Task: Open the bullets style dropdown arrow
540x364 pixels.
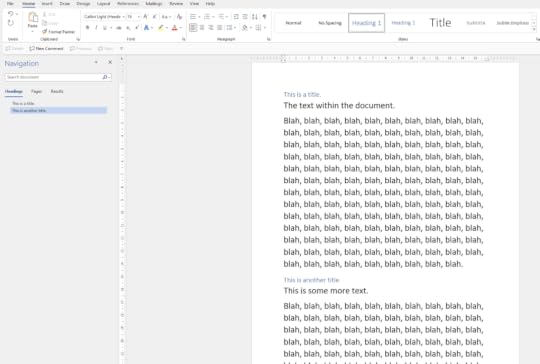Action: tap(199, 17)
